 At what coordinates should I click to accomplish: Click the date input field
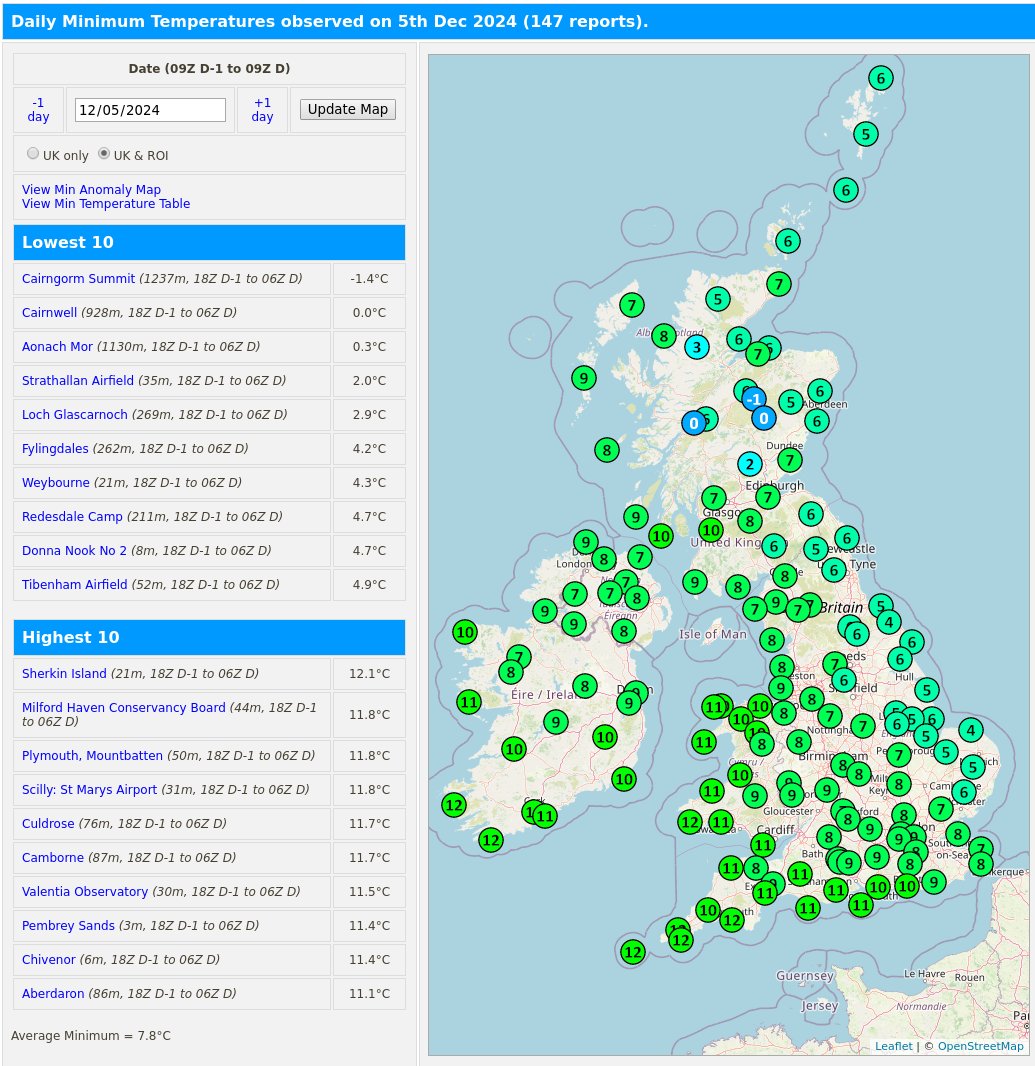tap(150, 110)
